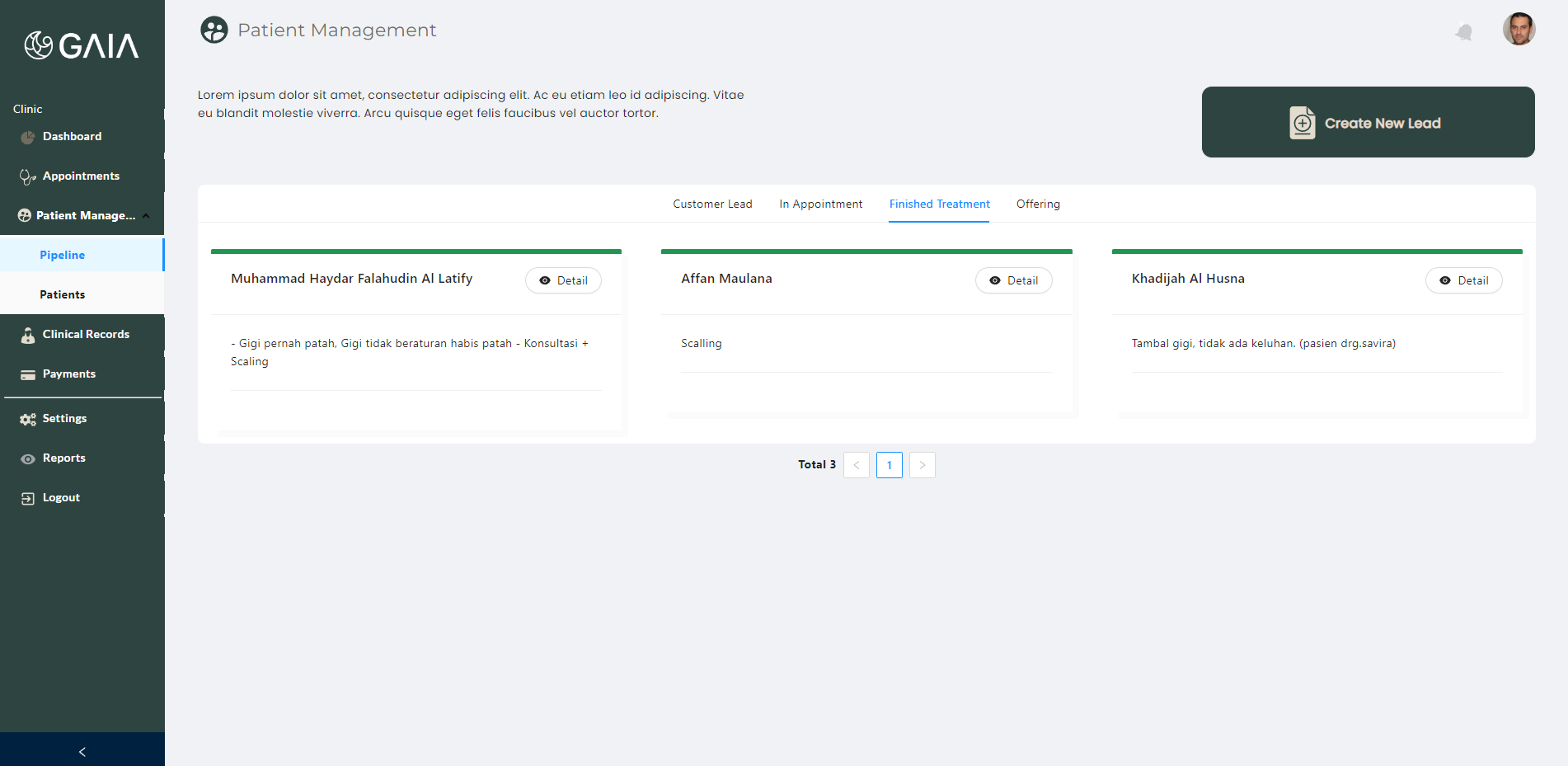
Task: Open Clinical Records doctor icon
Action: click(28, 335)
